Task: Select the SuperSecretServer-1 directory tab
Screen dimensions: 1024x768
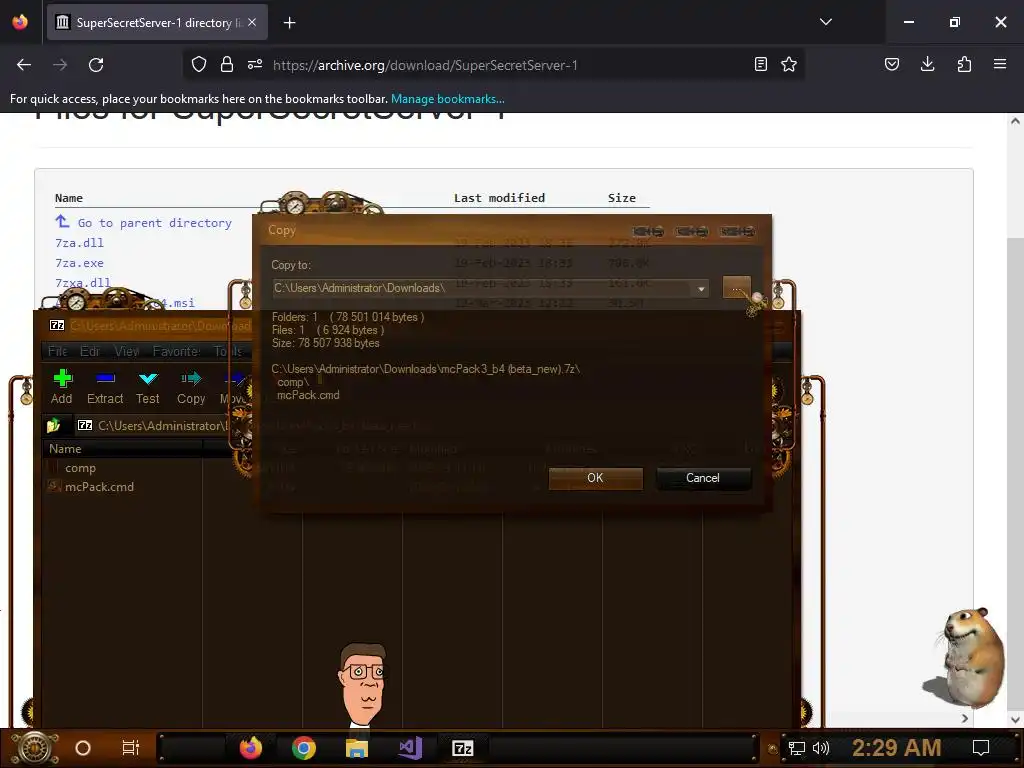Action: coord(157,22)
